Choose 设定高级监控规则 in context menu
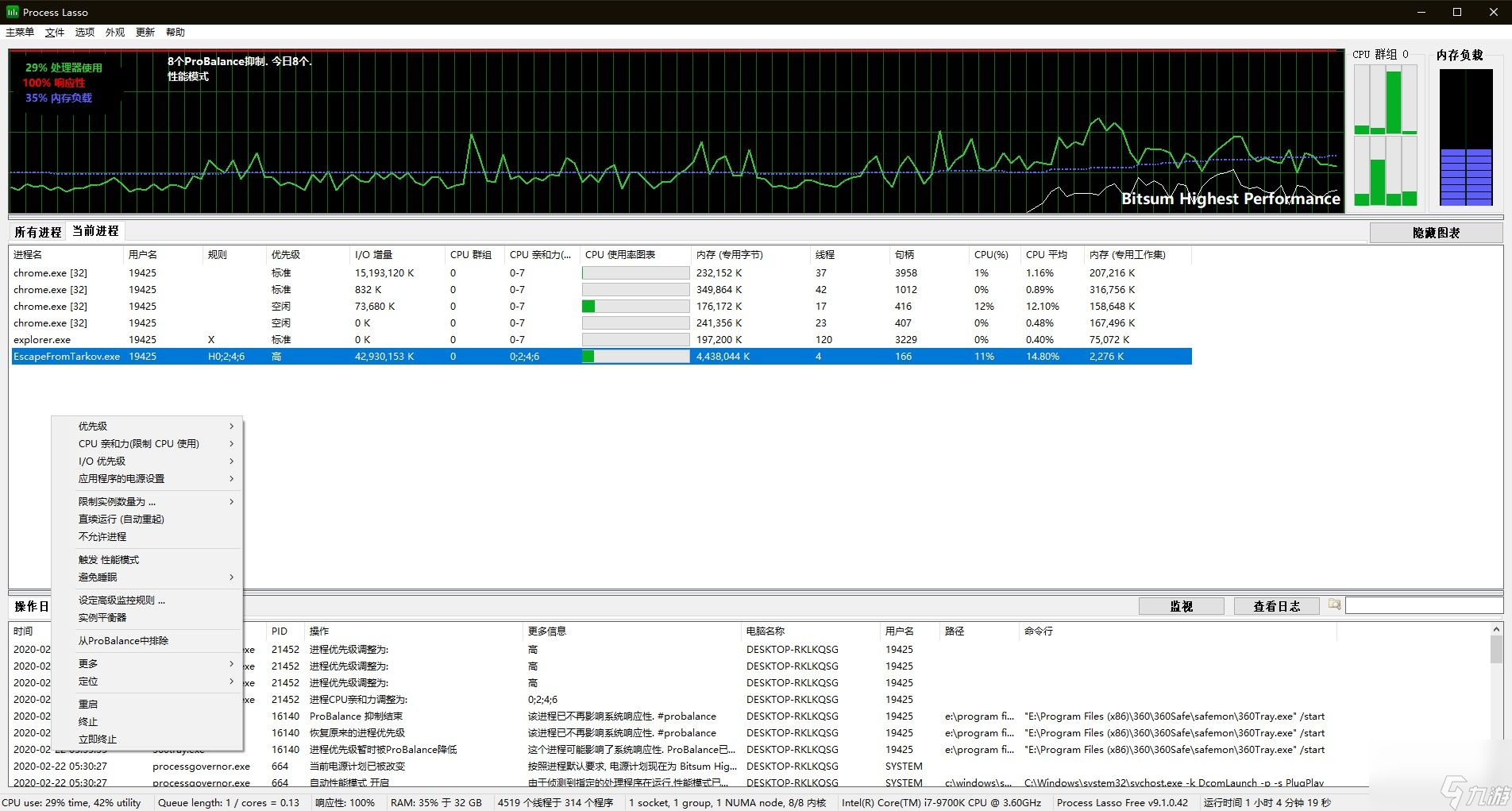The width and height of the screenshot is (1512, 811). coord(147,601)
